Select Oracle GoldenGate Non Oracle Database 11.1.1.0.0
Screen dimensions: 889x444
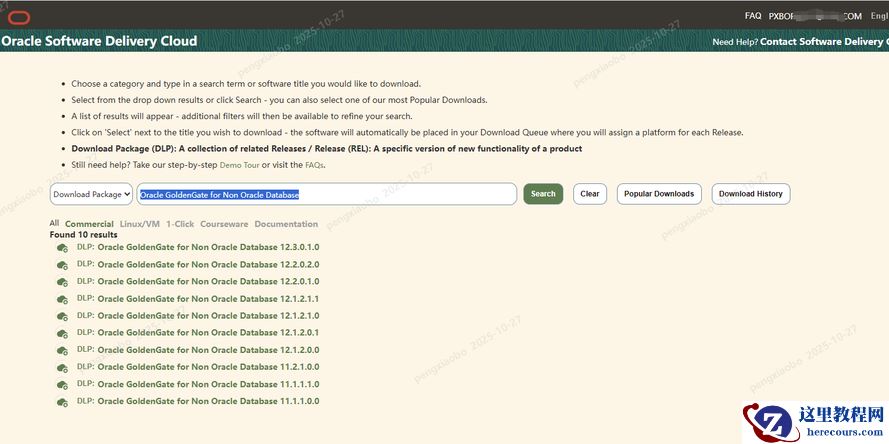click(x=208, y=401)
